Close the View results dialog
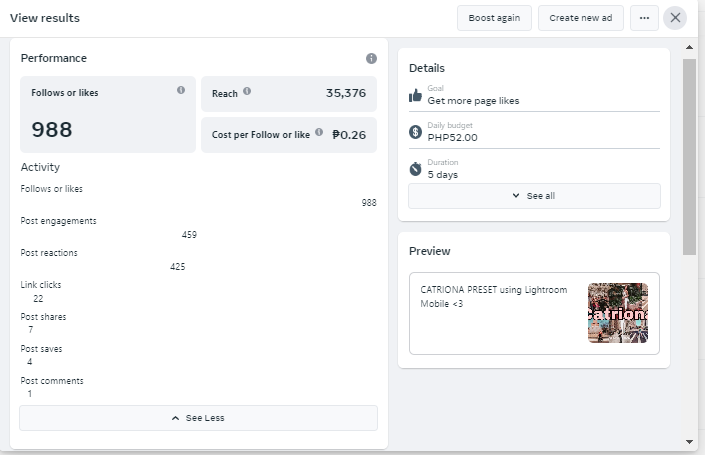Image resolution: width=705 pixels, height=455 pixels. coord(676,18)
